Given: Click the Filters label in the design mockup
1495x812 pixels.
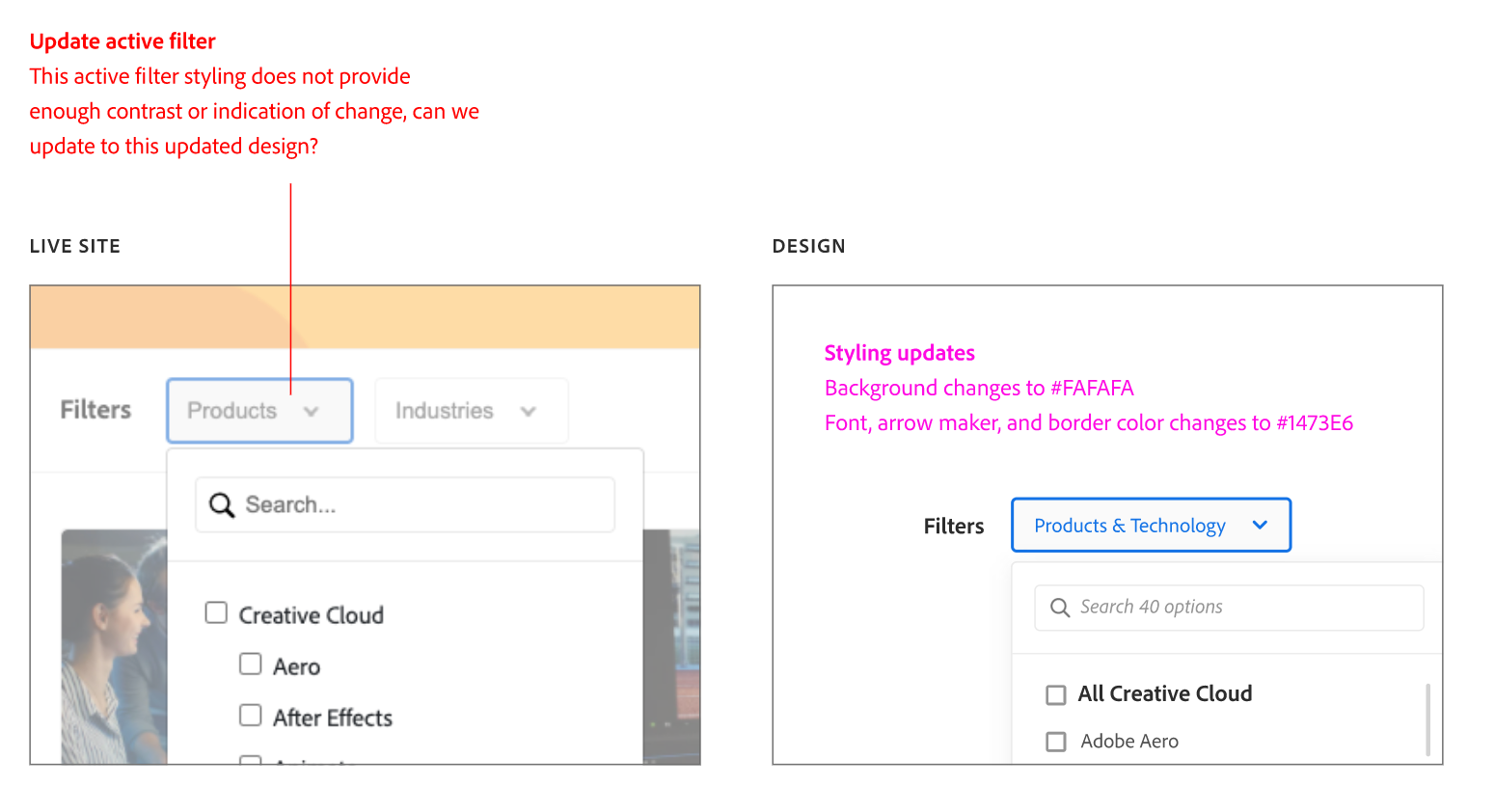Looking at the screenshot, I should (953, 525).
